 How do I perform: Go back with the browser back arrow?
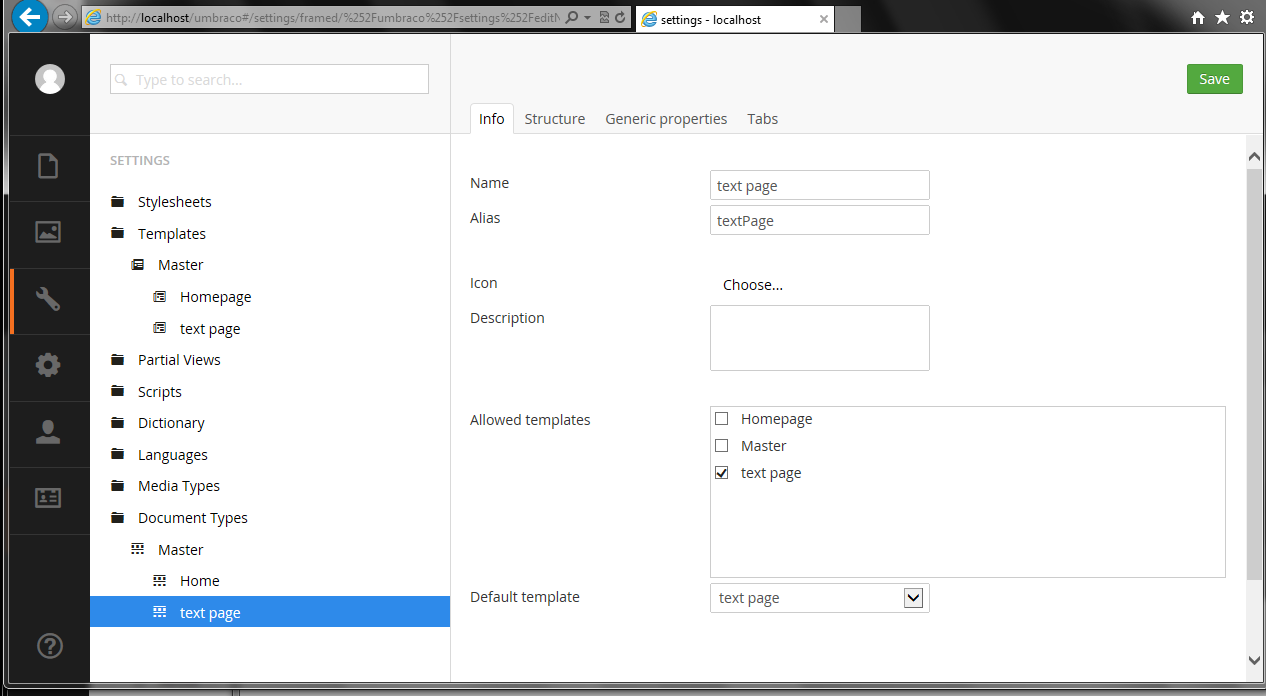(31, 16)
